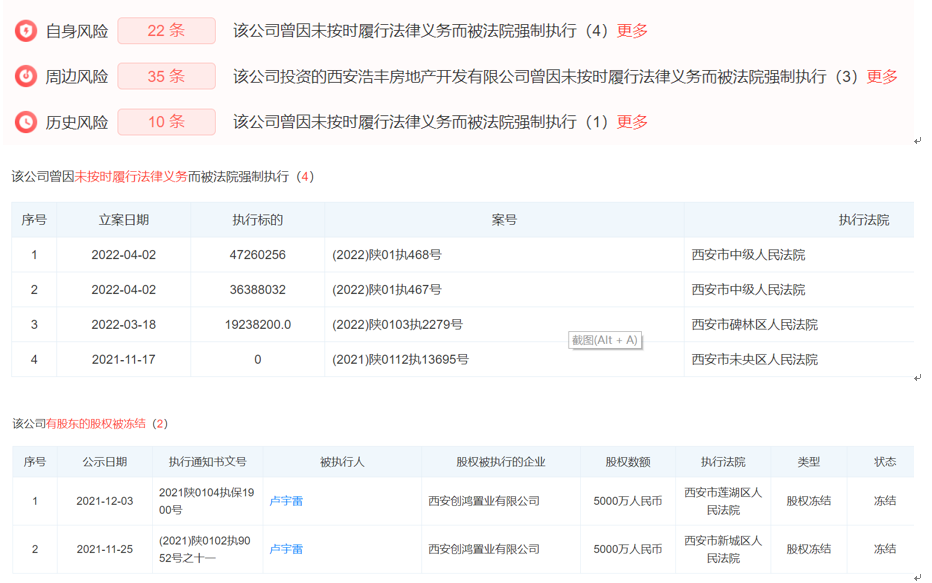The image size is (932, 583).
Task: Click the 截图(Alt + A) tooltip
Action: click(x=604, y=340)
